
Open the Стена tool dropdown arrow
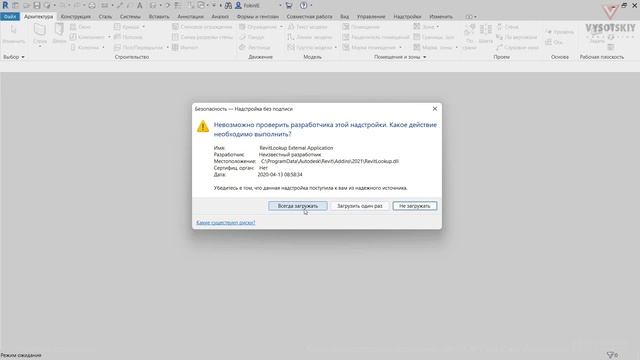tap(40, 46)
